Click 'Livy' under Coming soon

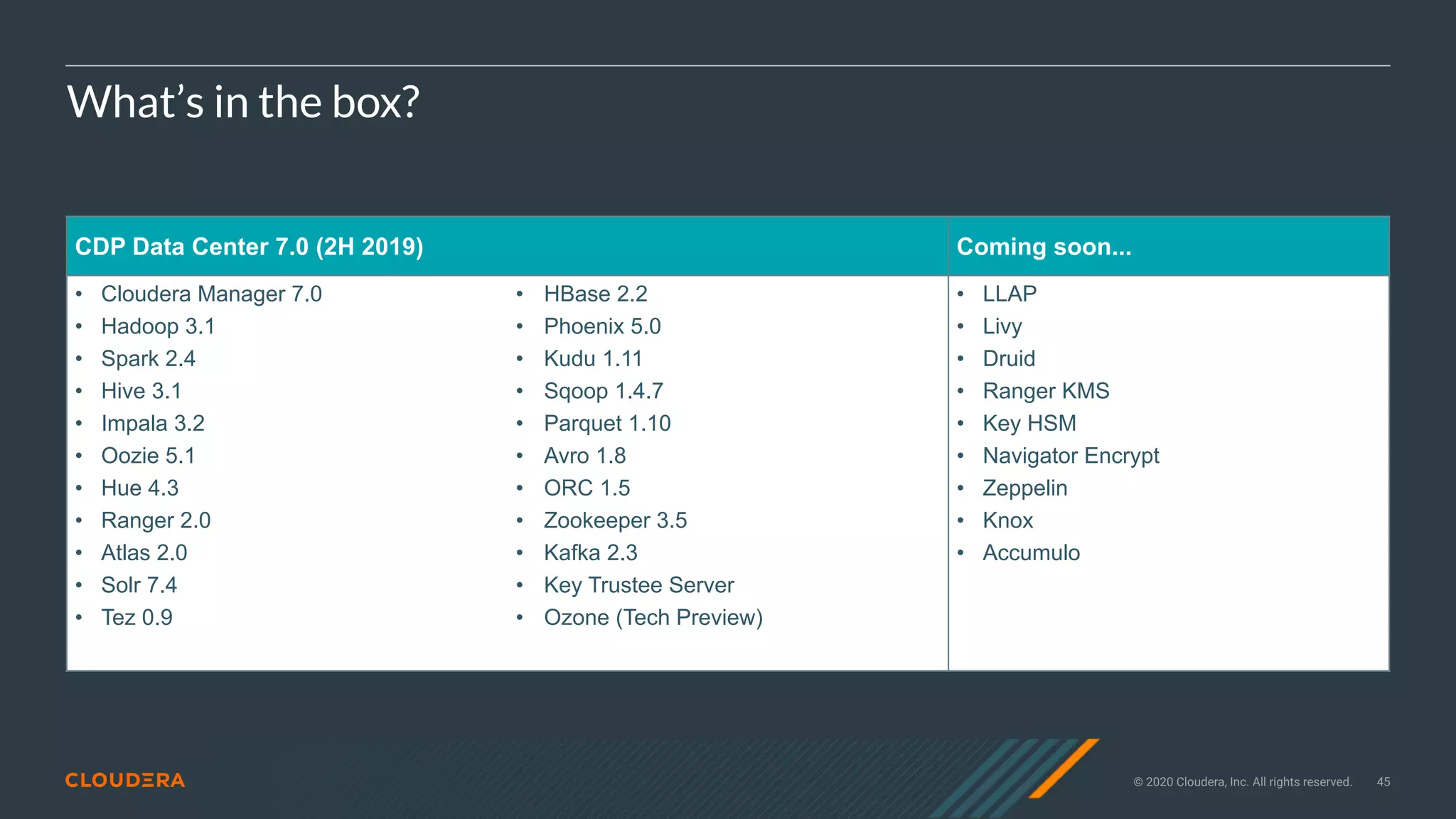coord(1002,326)
